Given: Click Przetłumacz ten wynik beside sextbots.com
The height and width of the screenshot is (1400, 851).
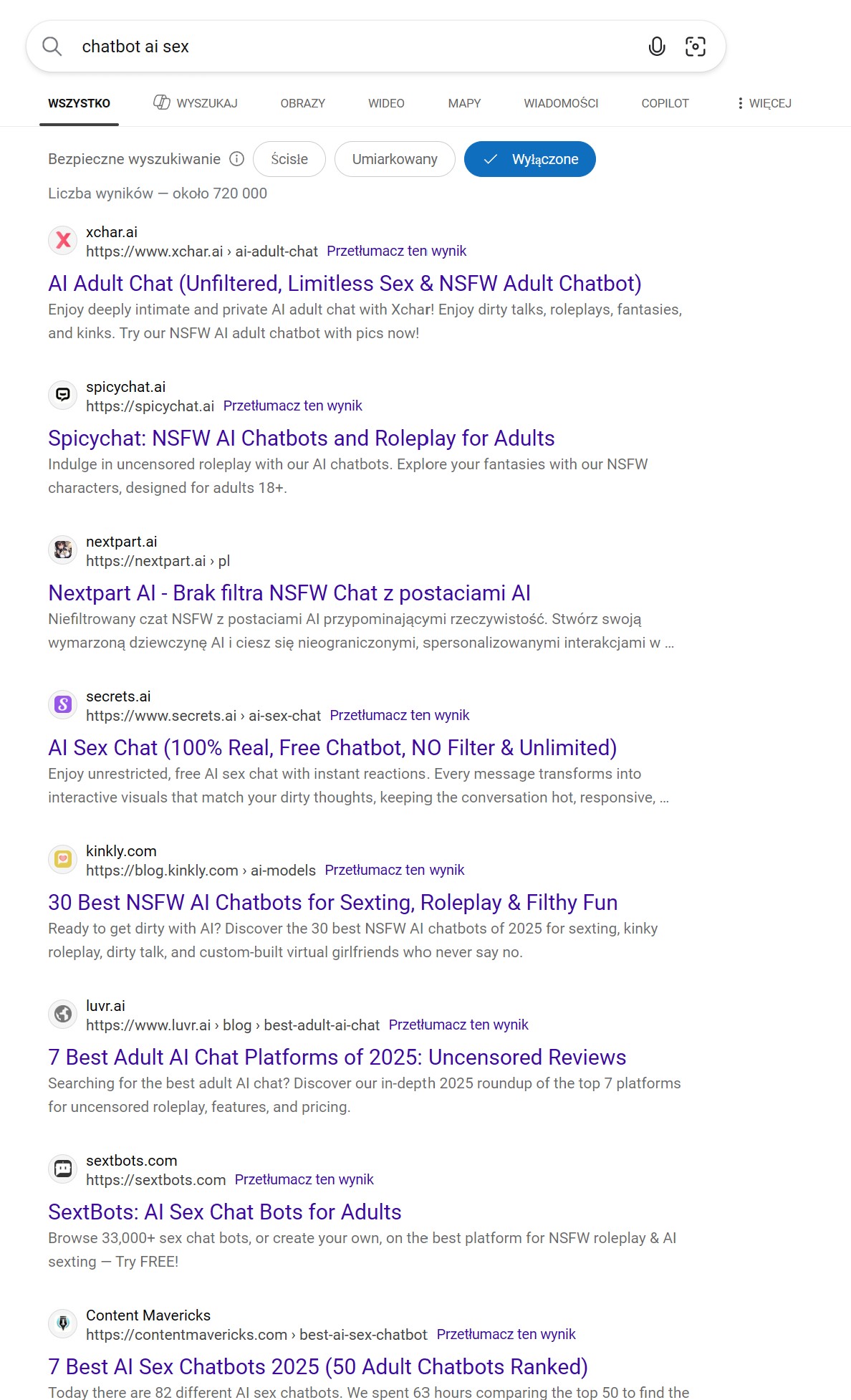Looking at the screenshot, I should (x=304, y=1179).
